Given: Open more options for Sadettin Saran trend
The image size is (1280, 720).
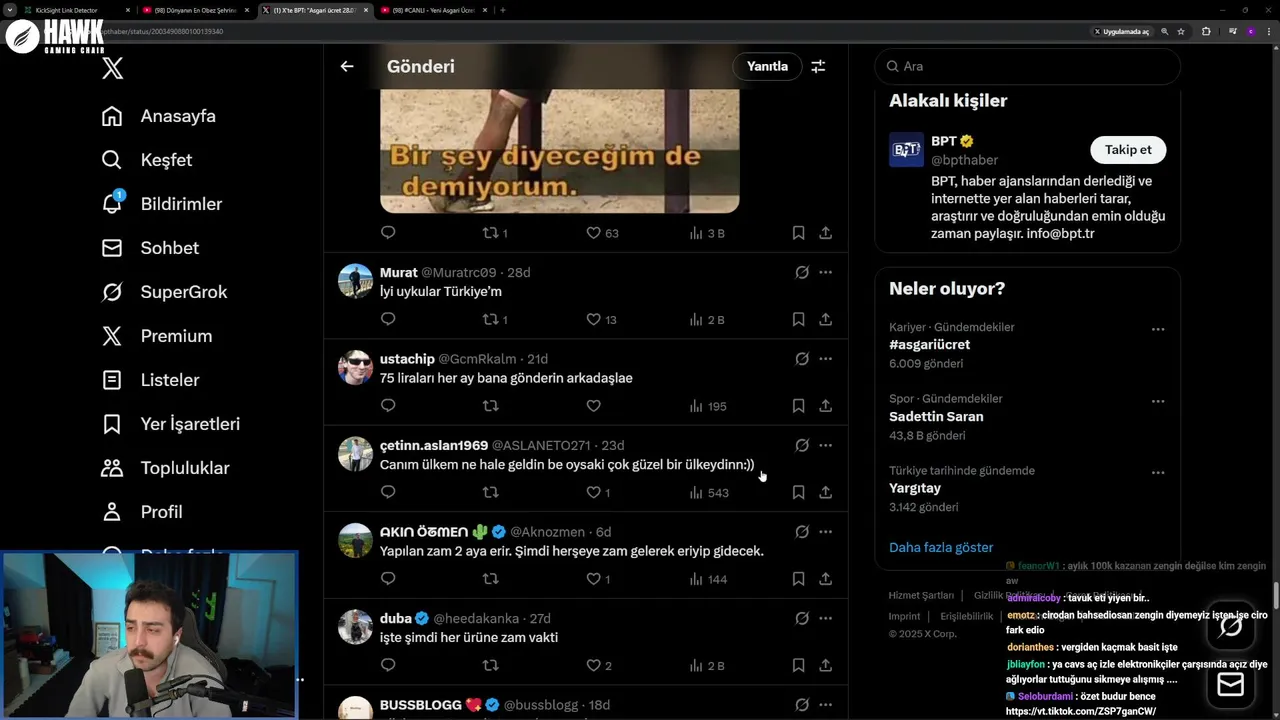Looking at the screenshot, I should (x=1157, y=401).
